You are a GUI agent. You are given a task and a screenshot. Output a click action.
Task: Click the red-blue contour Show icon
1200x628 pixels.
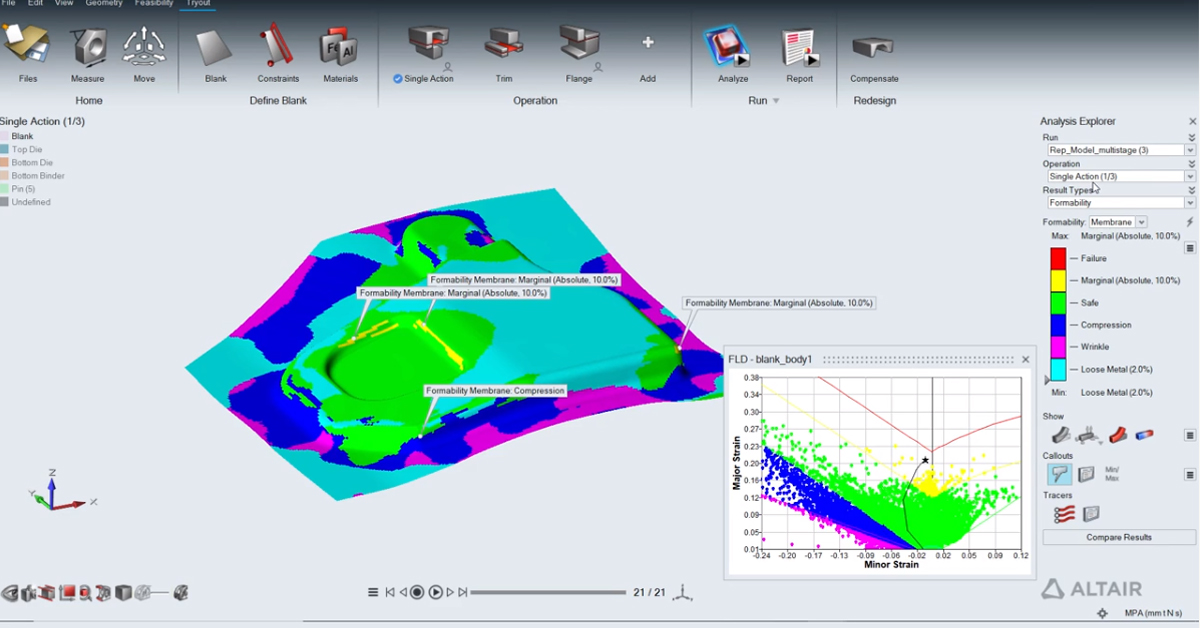(x=1145, y=435)
